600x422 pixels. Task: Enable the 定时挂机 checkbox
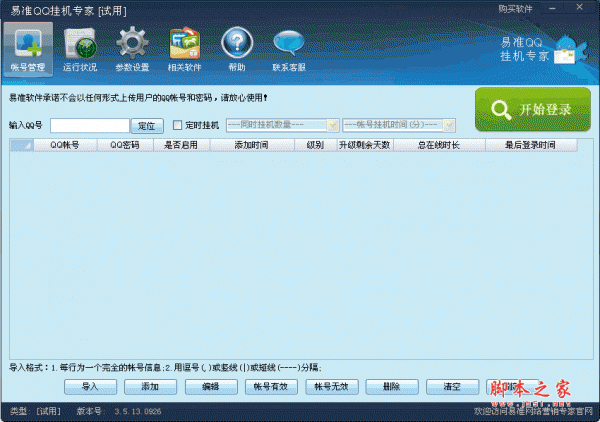[x=177, y=125]
